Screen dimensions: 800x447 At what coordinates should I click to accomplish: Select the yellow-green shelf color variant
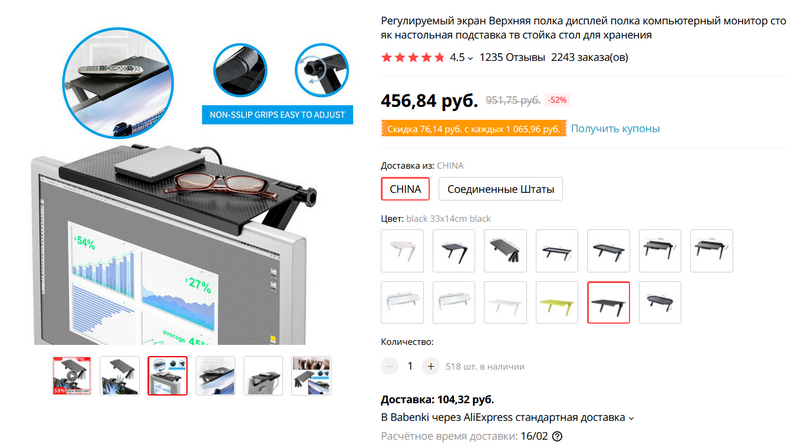pos(557,303)
